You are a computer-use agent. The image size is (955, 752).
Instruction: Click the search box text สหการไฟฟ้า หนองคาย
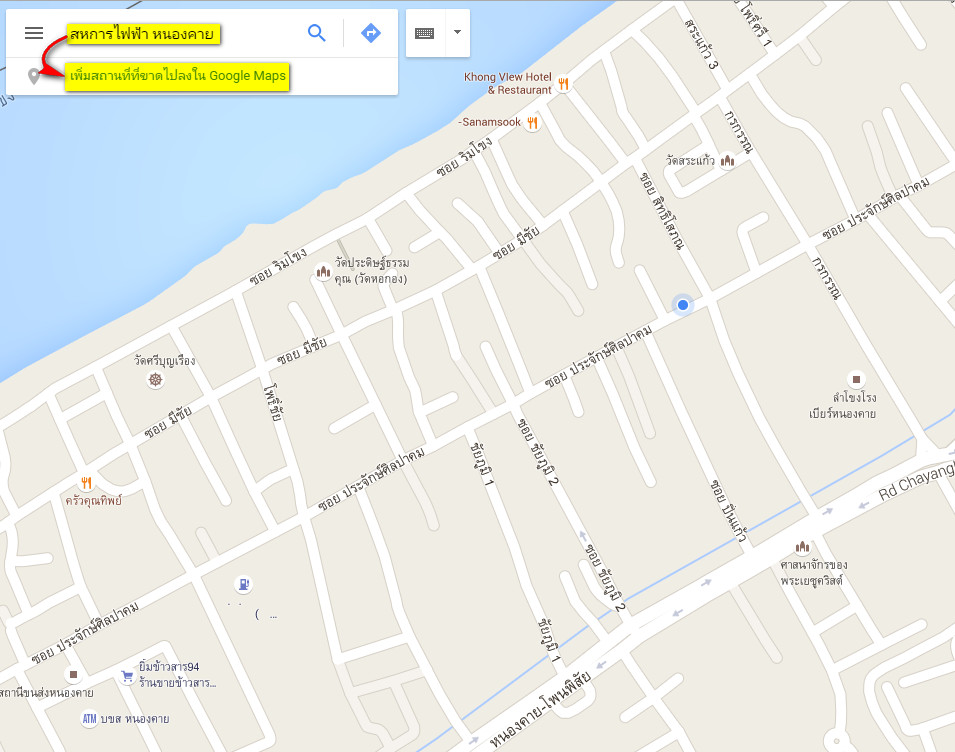click(143, 33)
